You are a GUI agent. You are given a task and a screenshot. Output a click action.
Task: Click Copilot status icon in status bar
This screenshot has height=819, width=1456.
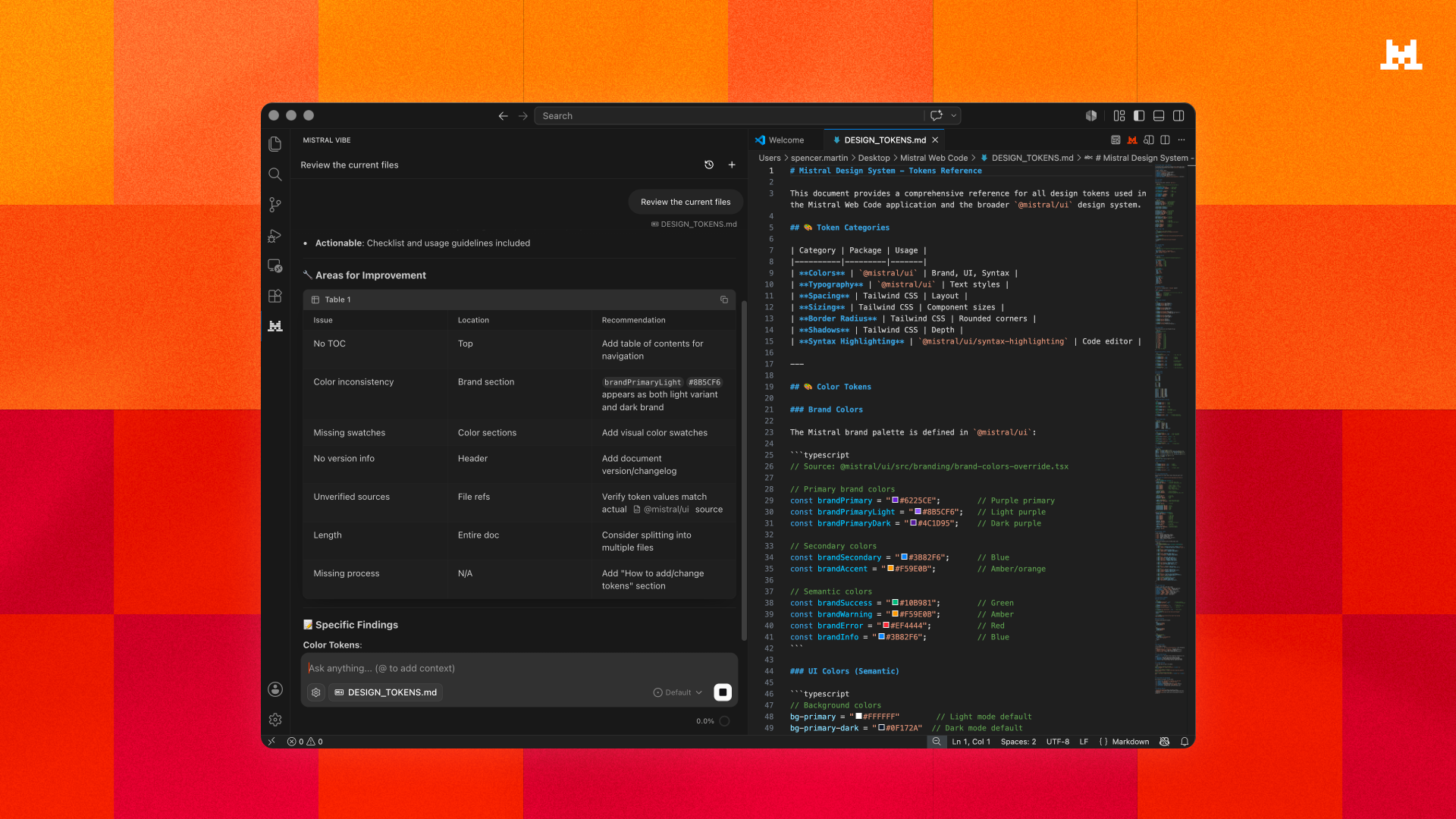click(x=1165, y=742)
